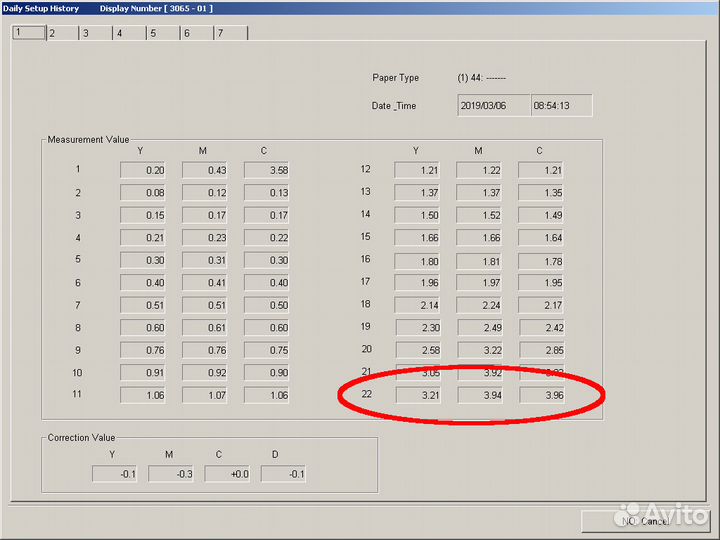Open tab 2 of setup history

(62, 33)
